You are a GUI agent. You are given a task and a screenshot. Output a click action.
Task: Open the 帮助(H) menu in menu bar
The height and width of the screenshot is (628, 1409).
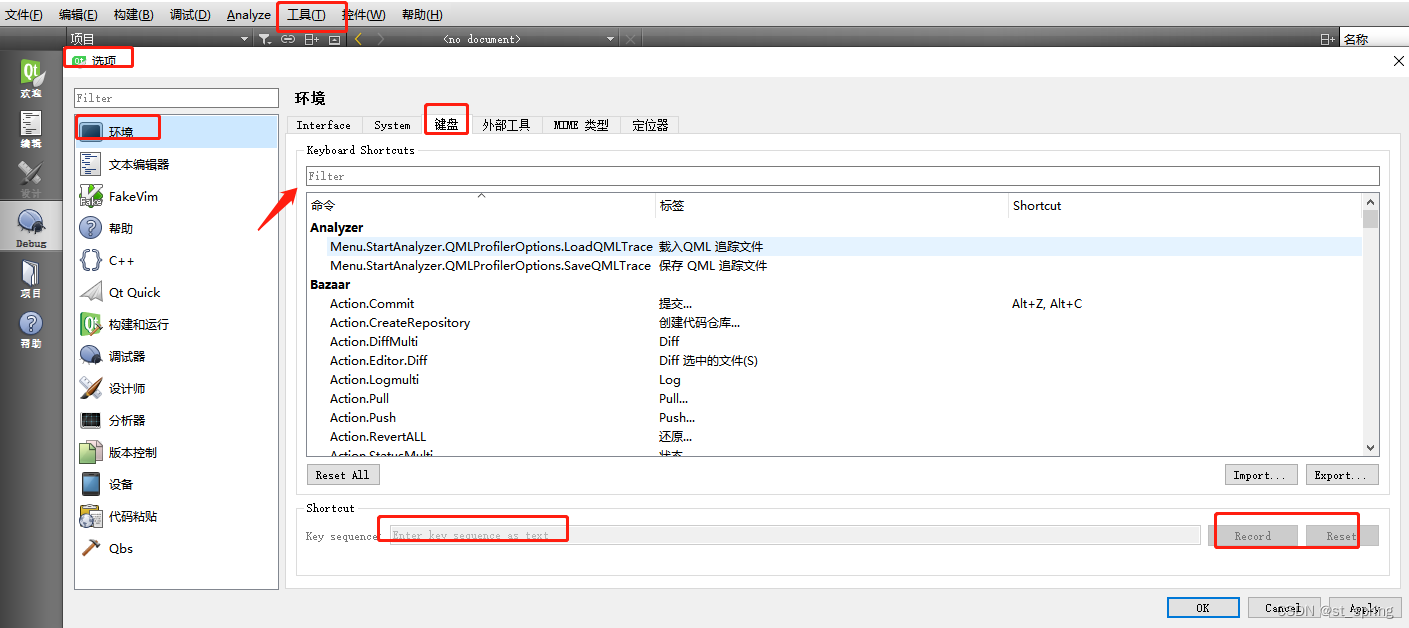point(422,15)
